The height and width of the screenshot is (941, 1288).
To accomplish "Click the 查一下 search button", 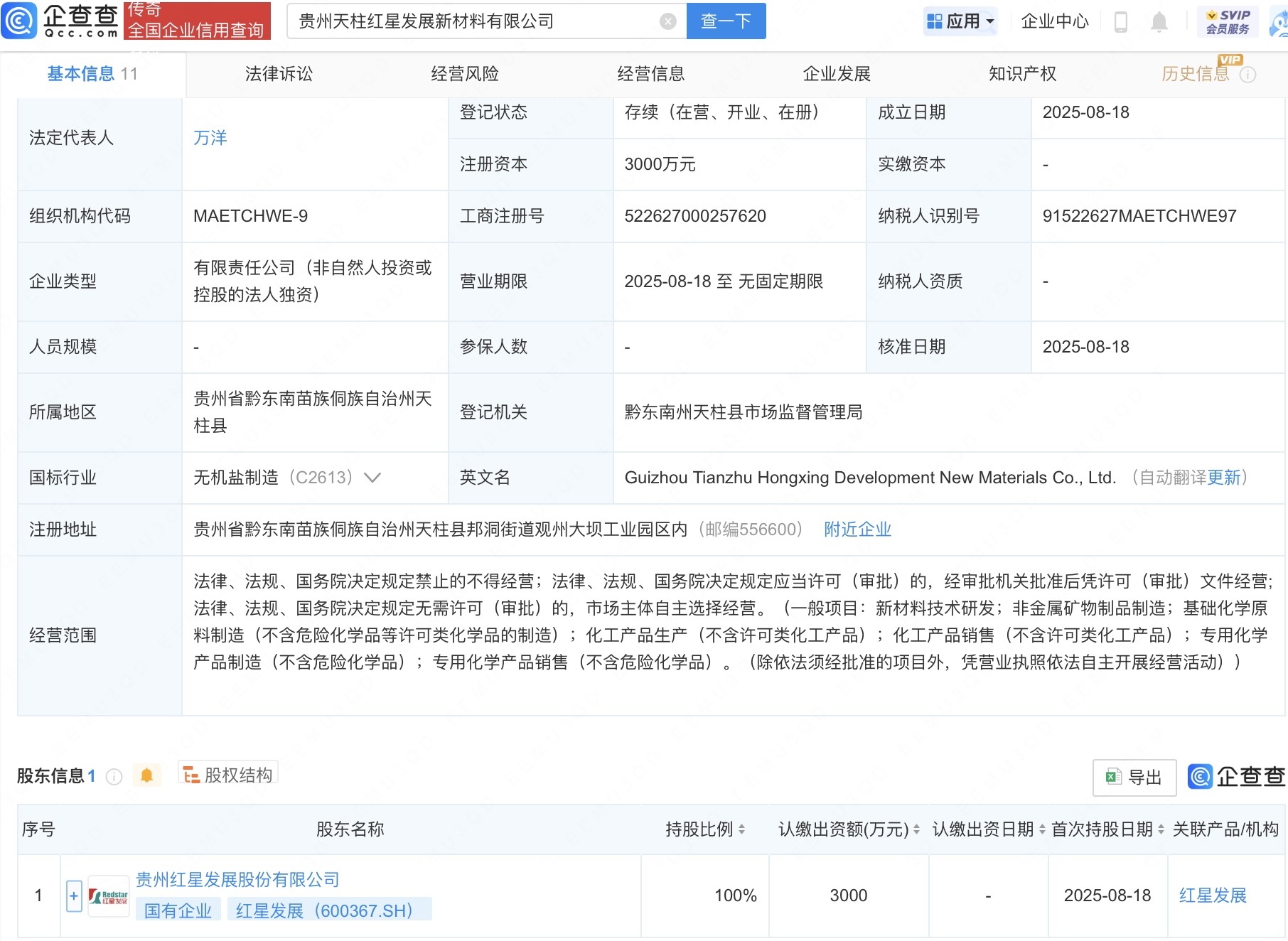I will click(x=726, y=21).
